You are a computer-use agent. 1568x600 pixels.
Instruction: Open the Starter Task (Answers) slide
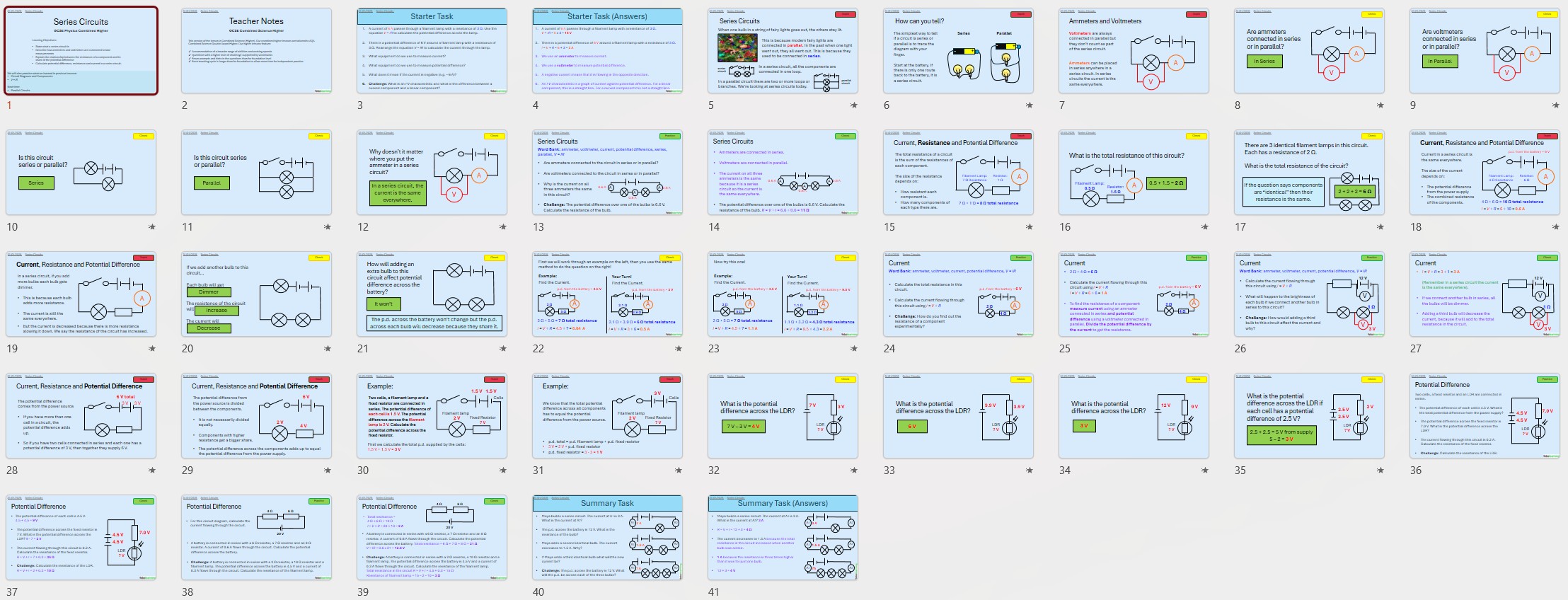[607, 51]
